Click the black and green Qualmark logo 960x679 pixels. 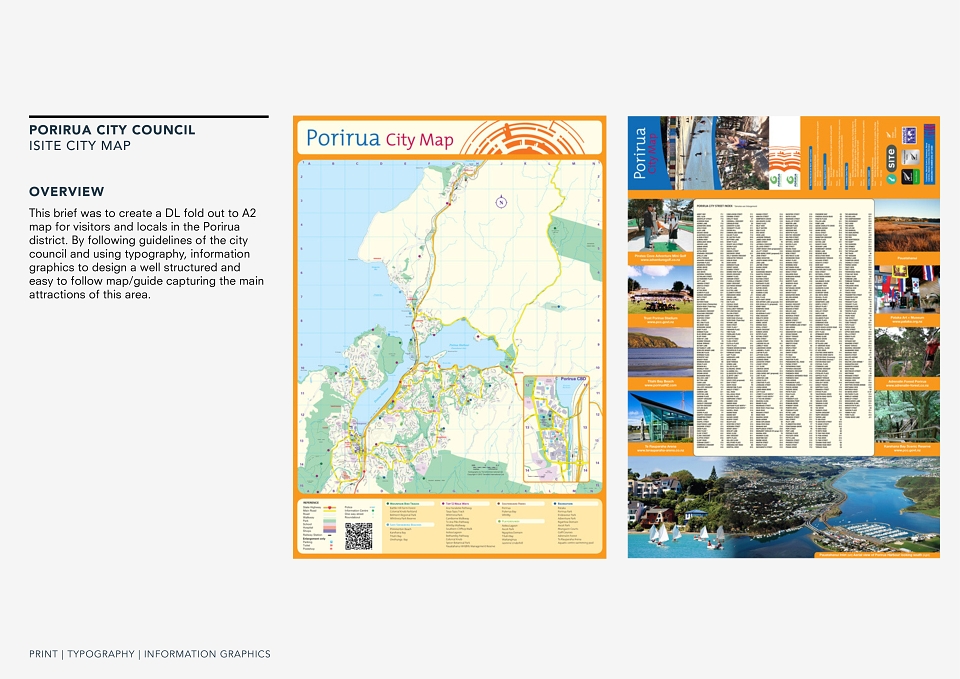pyautogui.click(x=910, y=176)
